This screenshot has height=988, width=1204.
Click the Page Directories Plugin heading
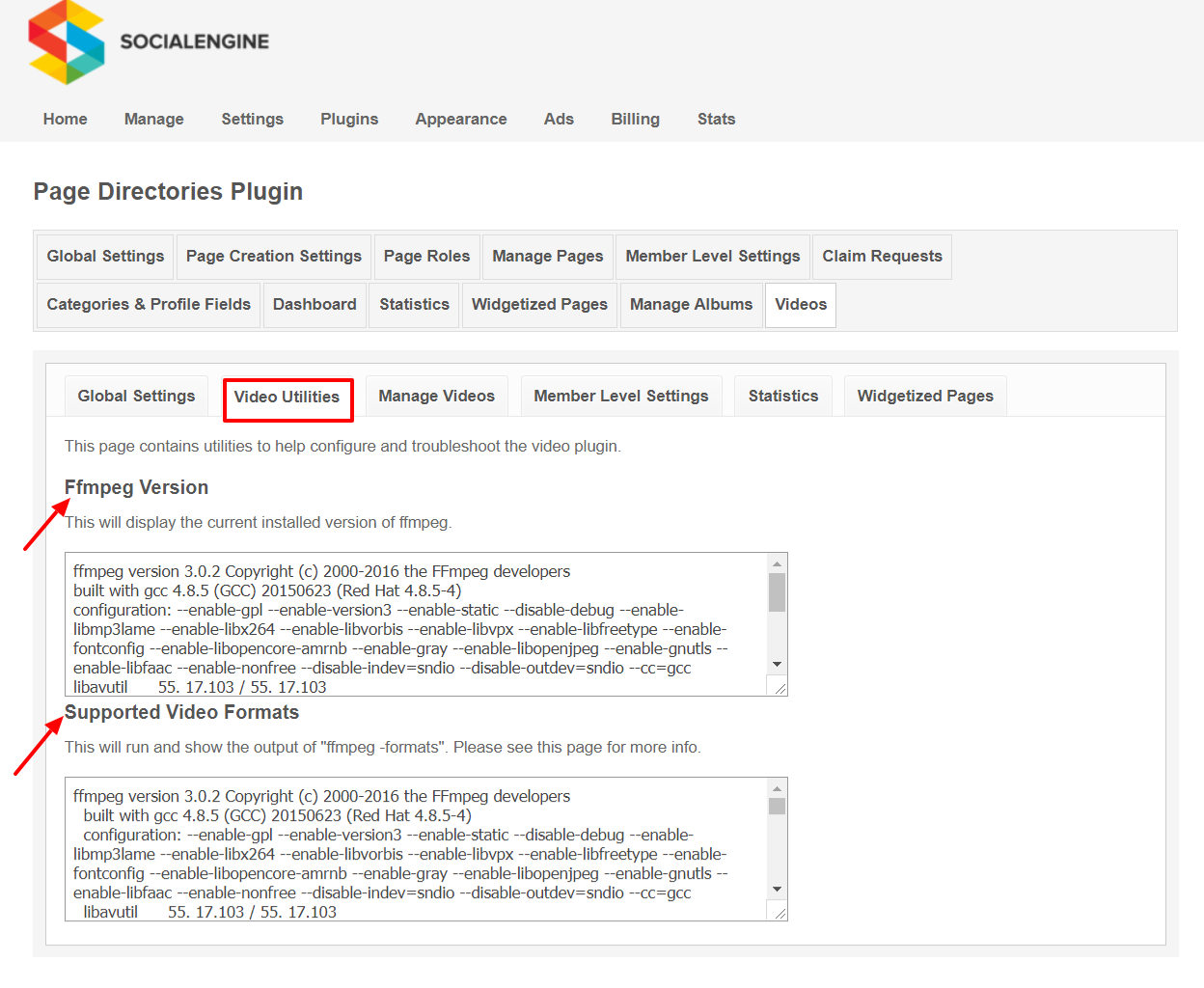pos(168,191)
